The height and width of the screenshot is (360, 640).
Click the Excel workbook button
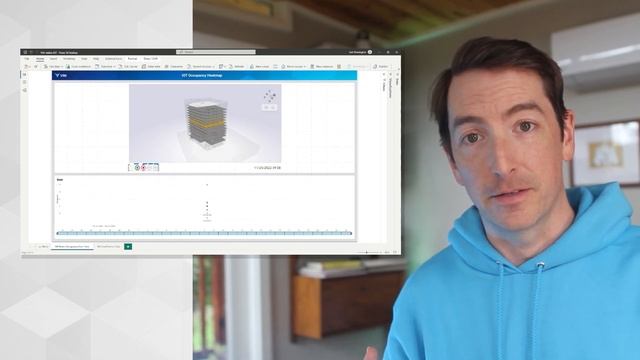78,66
